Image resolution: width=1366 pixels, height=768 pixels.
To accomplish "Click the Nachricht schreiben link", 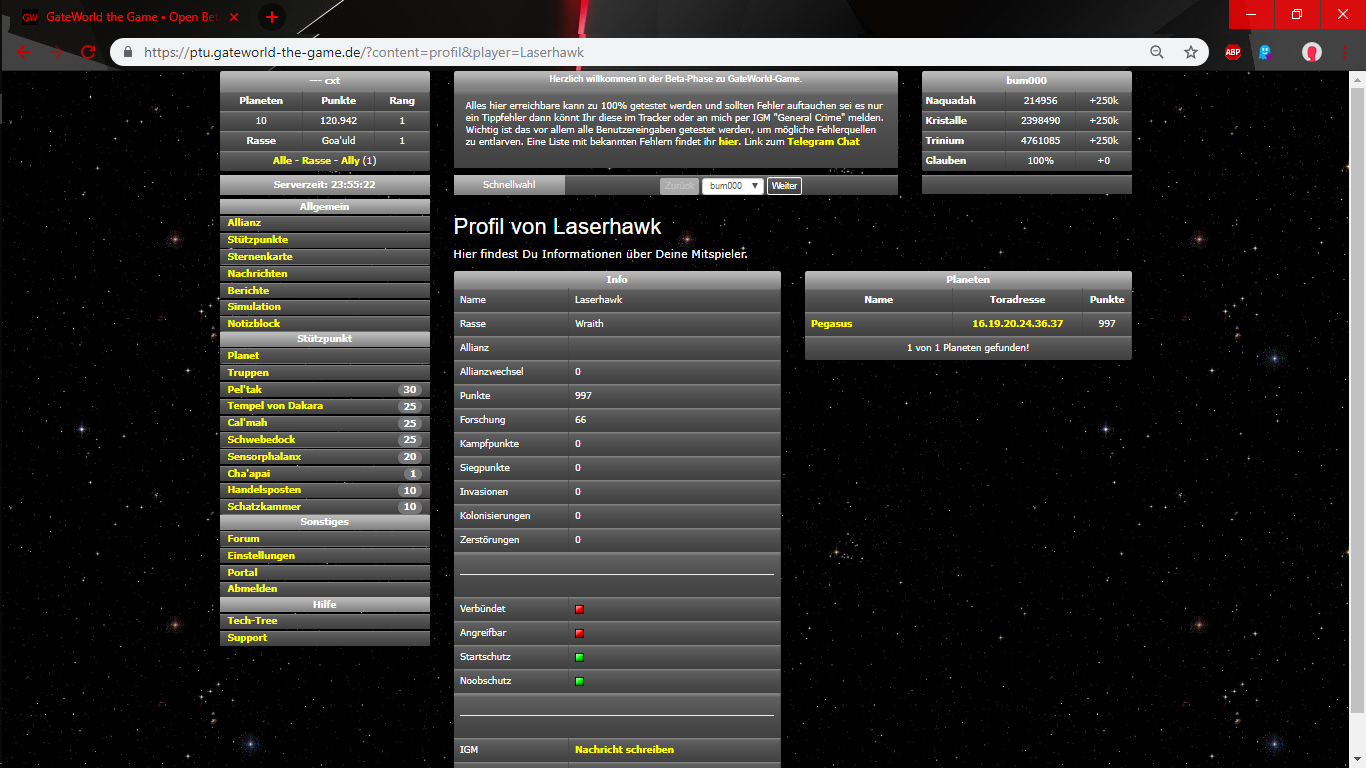I will [x=624, y=749].
